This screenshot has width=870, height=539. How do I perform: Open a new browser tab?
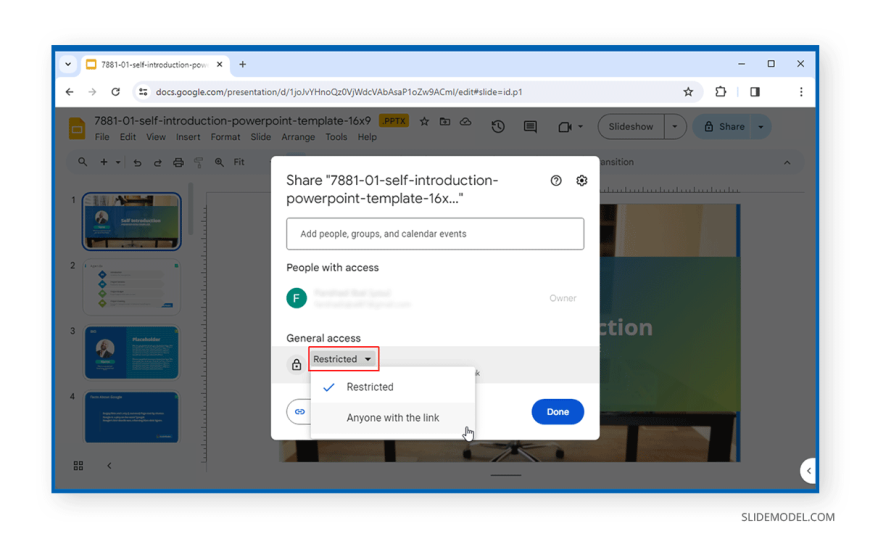pyautogui.click(x=242, y=64)
